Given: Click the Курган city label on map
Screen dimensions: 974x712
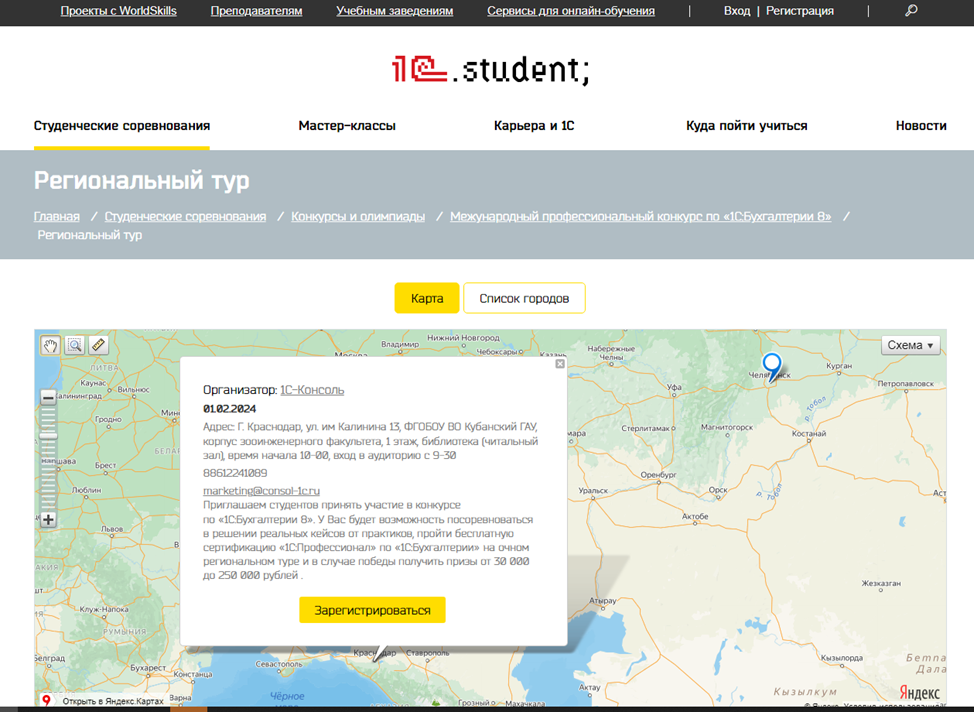Looking at the screenshot, I should pos(839,366).
